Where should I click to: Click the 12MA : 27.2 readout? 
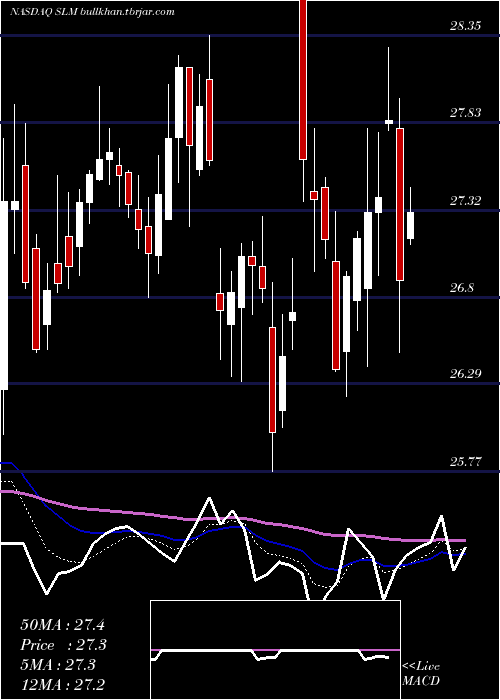[62, 685]
